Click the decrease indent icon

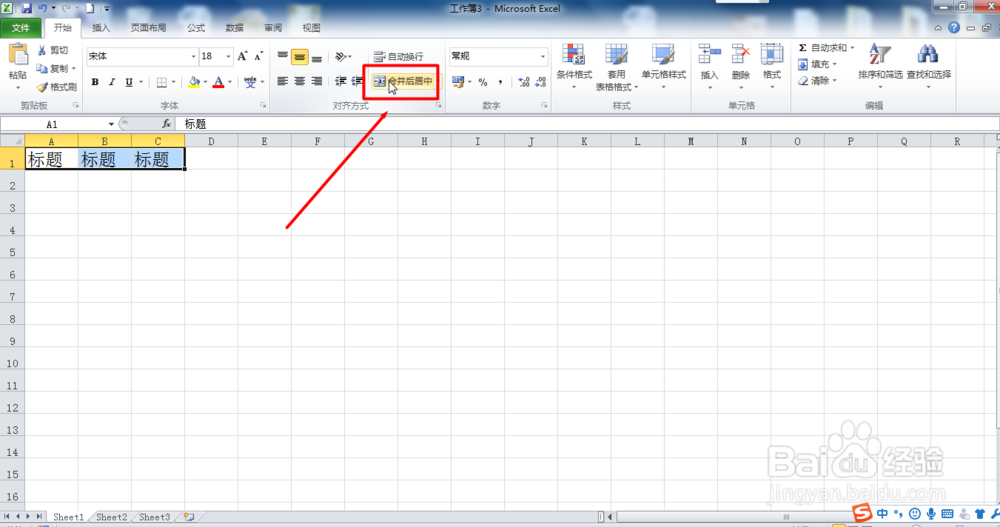pos(341,81)
